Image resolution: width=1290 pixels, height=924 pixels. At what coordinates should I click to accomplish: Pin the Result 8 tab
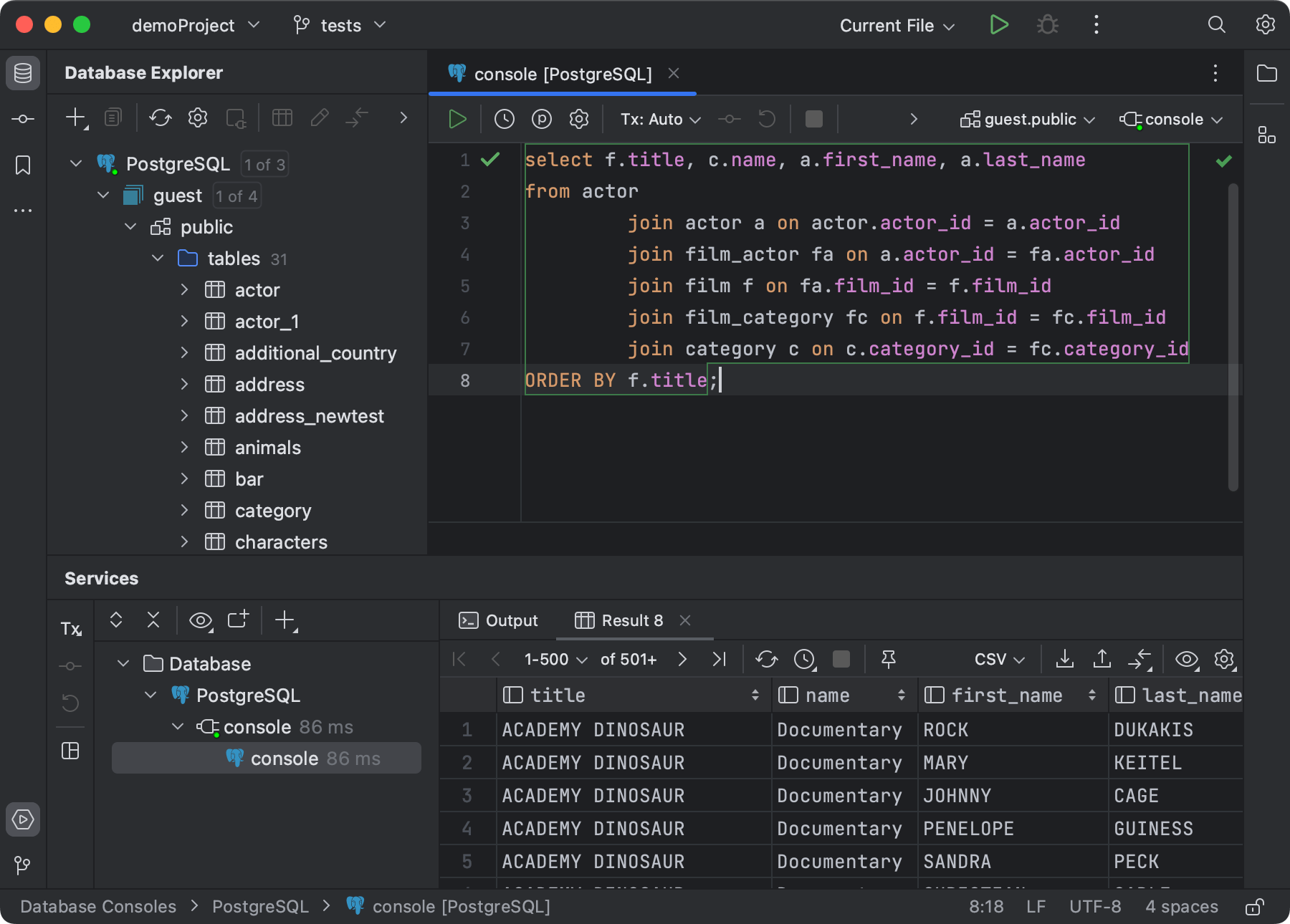pyautogui.click(x=889, y=659)
